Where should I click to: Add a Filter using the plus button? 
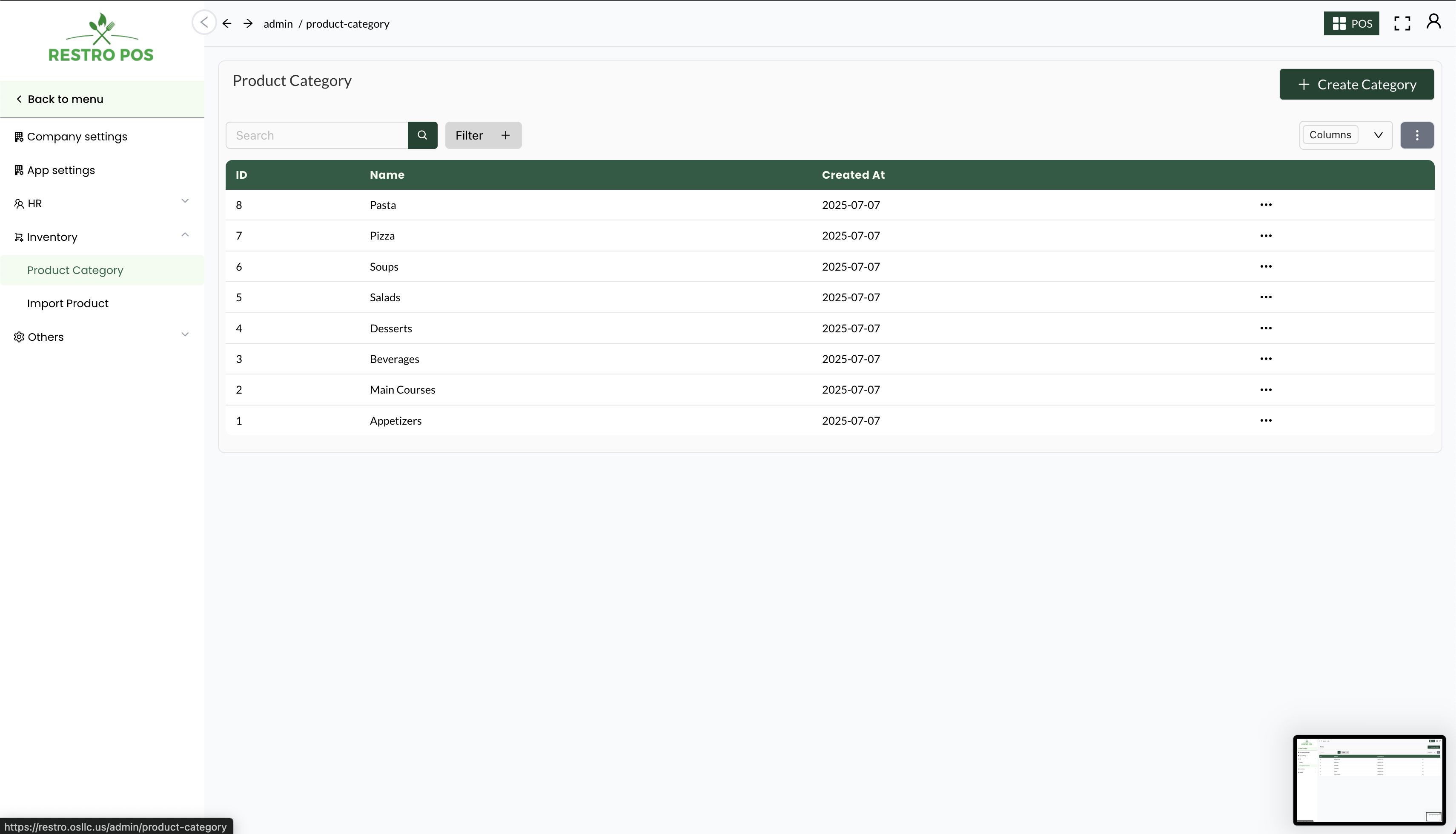[x=505, y=135]
